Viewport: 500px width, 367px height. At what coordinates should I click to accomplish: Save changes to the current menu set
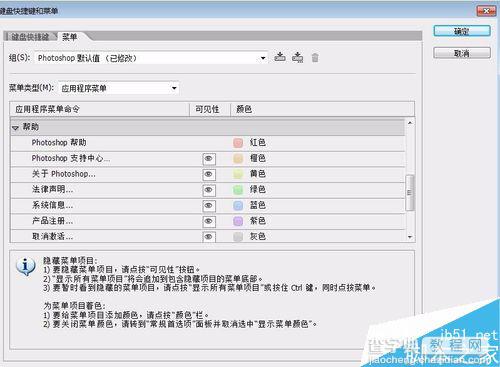point(280,57)
